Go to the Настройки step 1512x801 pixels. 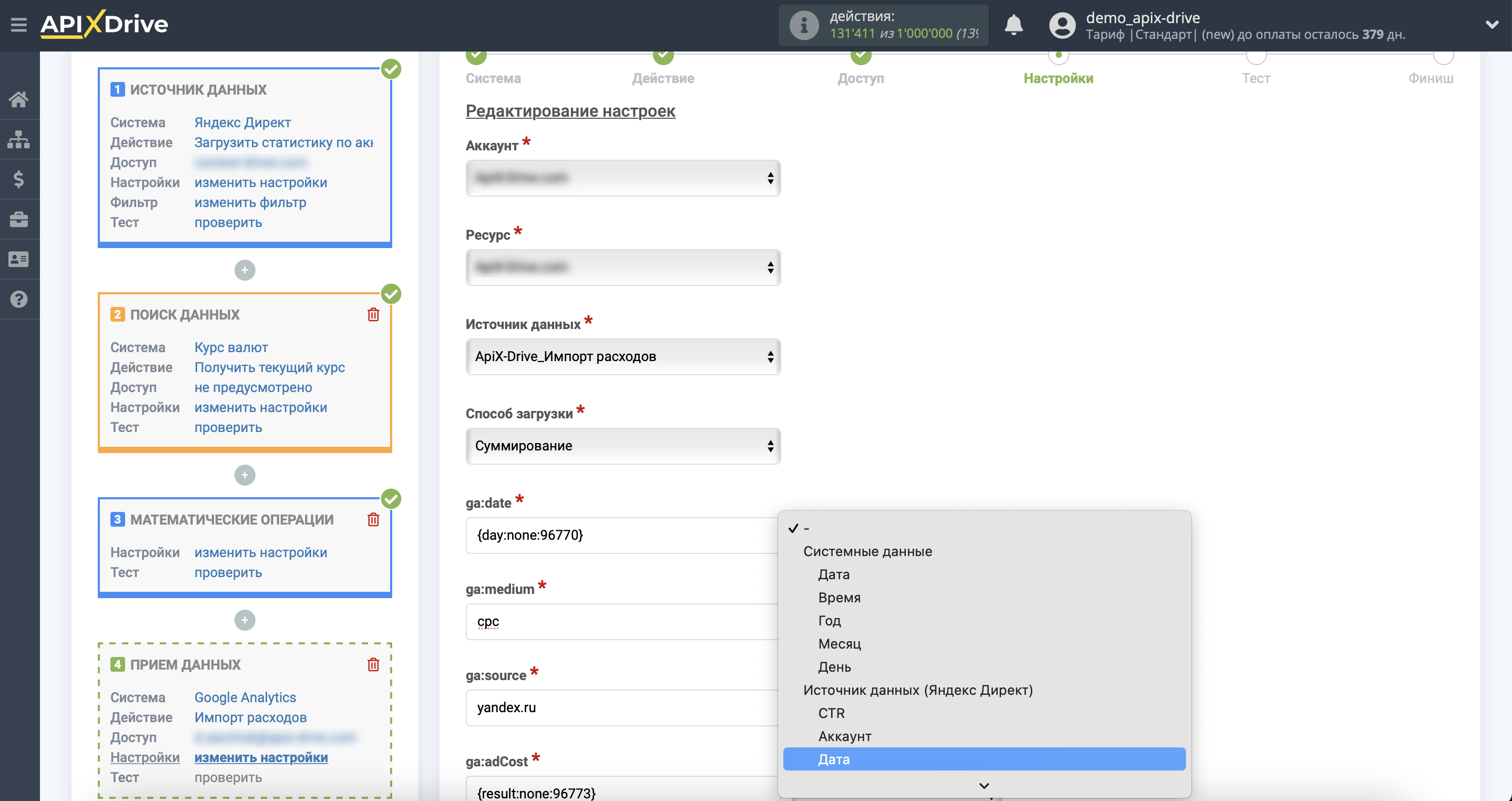[x=1058, y=78]
